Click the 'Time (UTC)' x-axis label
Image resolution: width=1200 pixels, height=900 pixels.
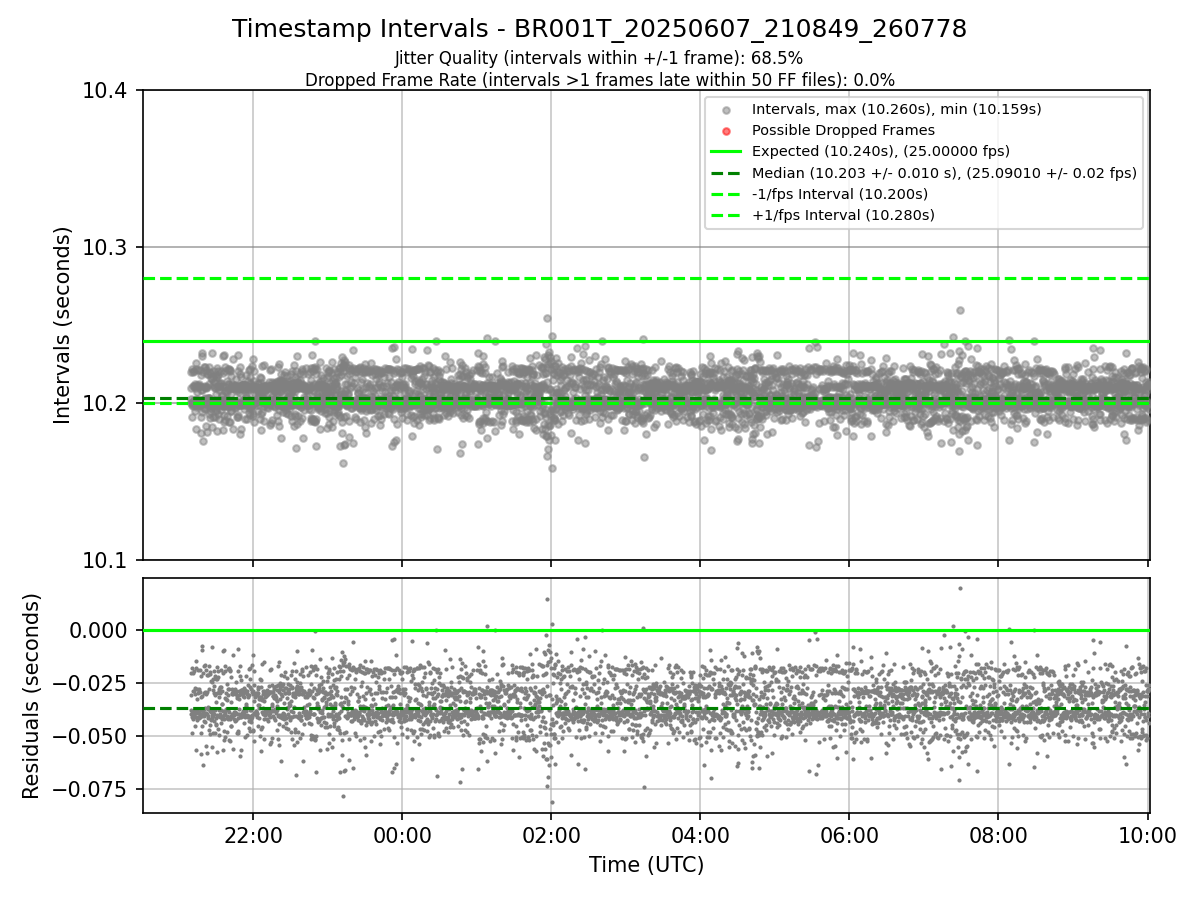coord(646,865)
